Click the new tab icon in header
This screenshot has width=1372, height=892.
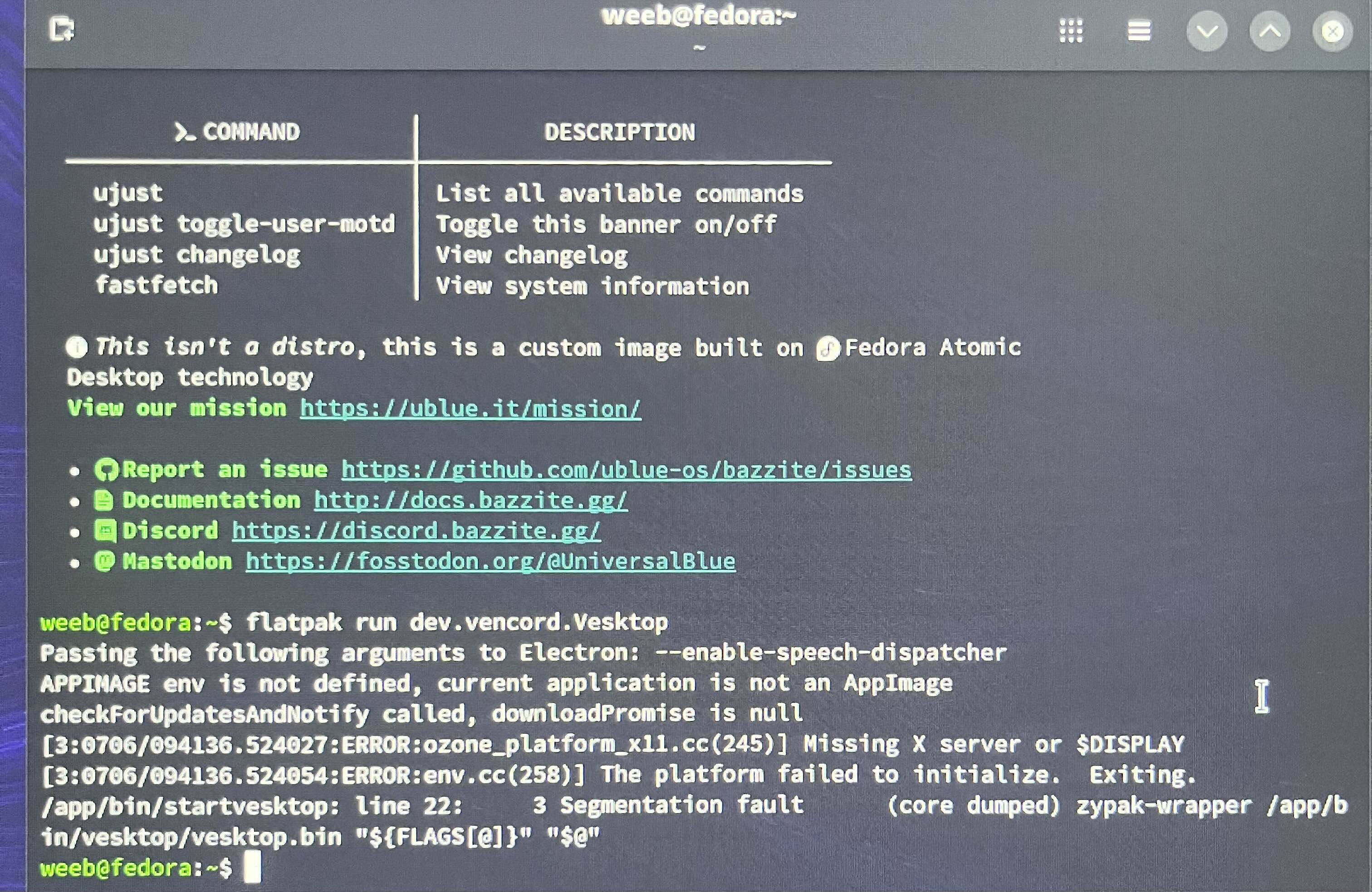click(62, 29)
